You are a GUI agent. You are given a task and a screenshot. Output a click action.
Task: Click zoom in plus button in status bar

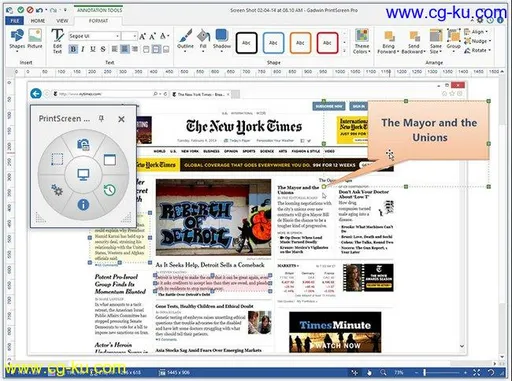click(465, 372)
